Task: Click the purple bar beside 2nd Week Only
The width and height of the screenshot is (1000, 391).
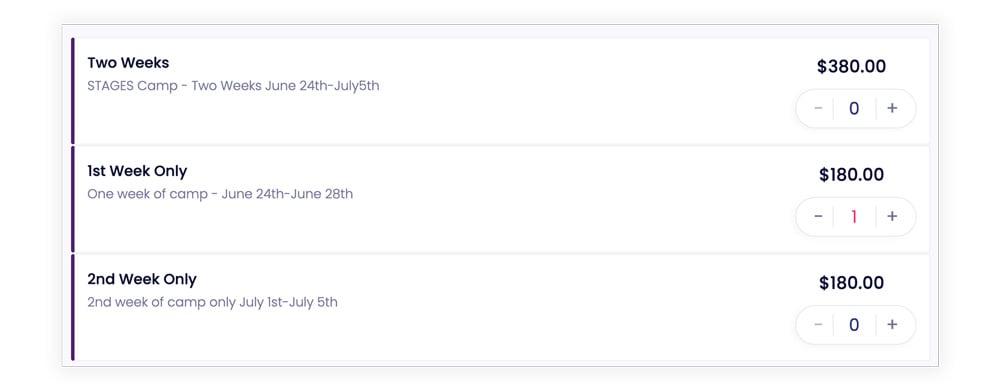Action: coord(73,307)
